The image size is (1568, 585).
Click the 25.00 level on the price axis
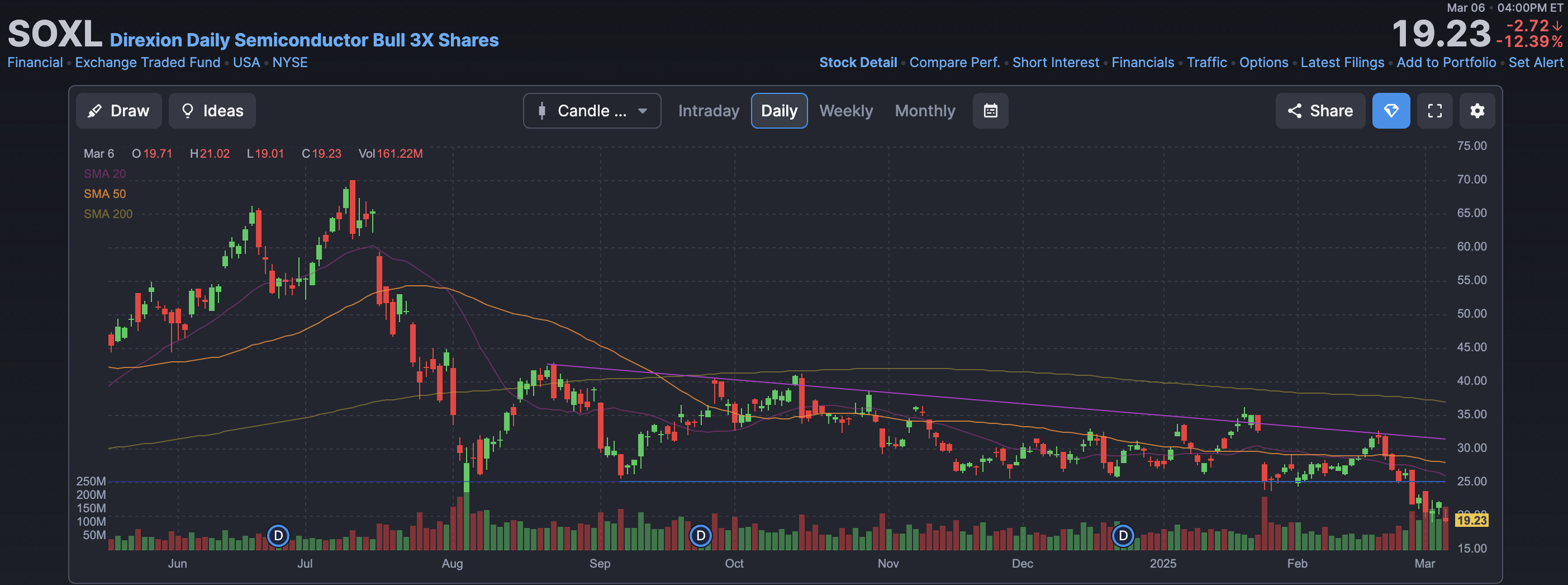tap(1471, 482)
